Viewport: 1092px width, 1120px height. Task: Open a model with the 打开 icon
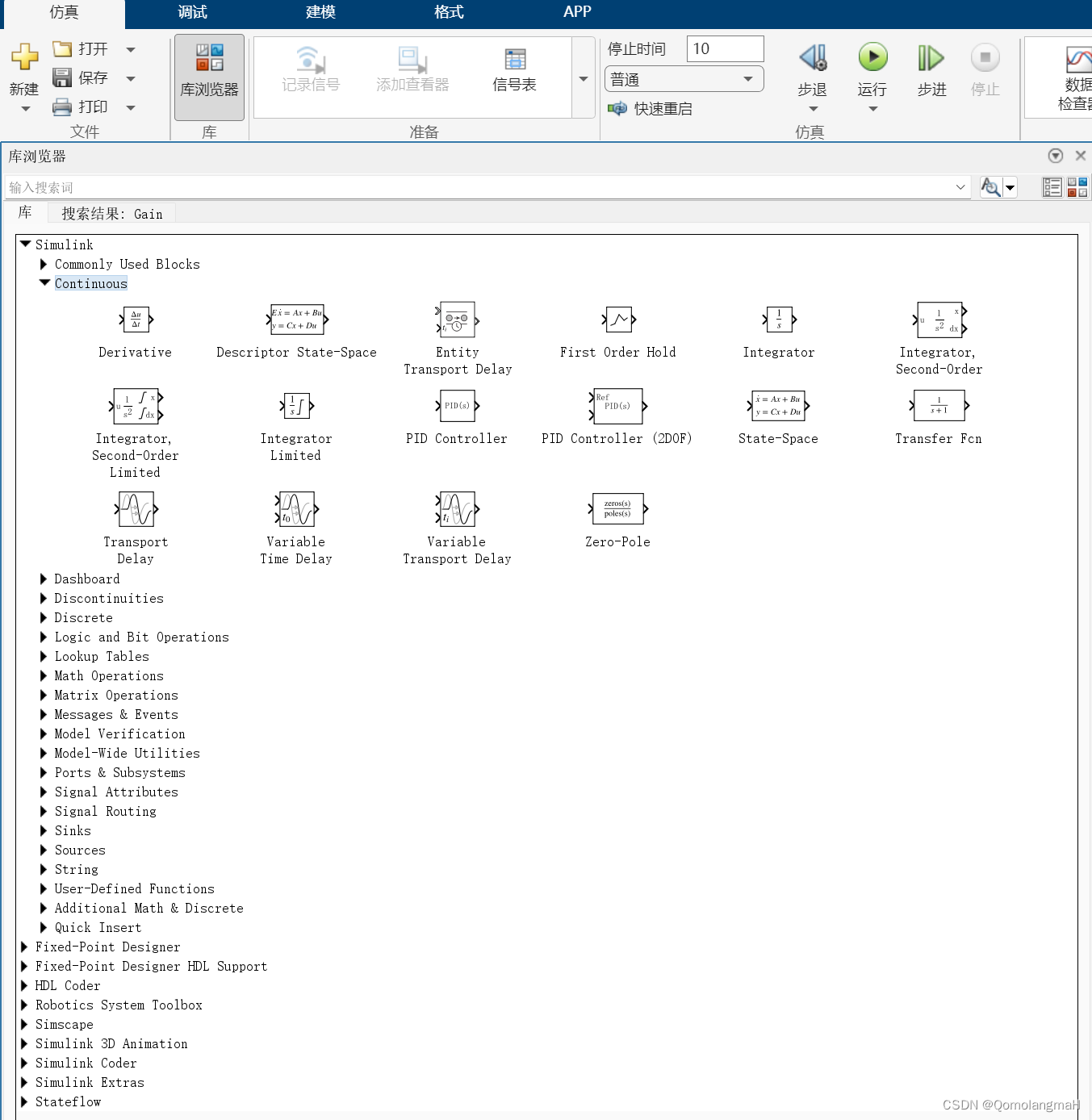click(62, 49)
